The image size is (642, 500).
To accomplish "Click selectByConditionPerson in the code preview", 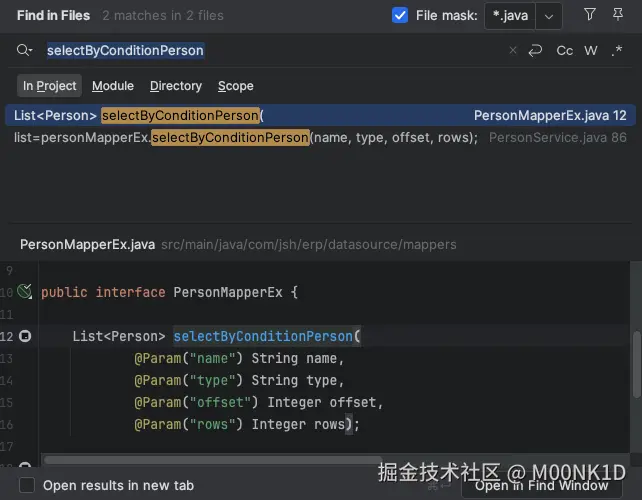I will pyautogui.click(x=263, y=336).
